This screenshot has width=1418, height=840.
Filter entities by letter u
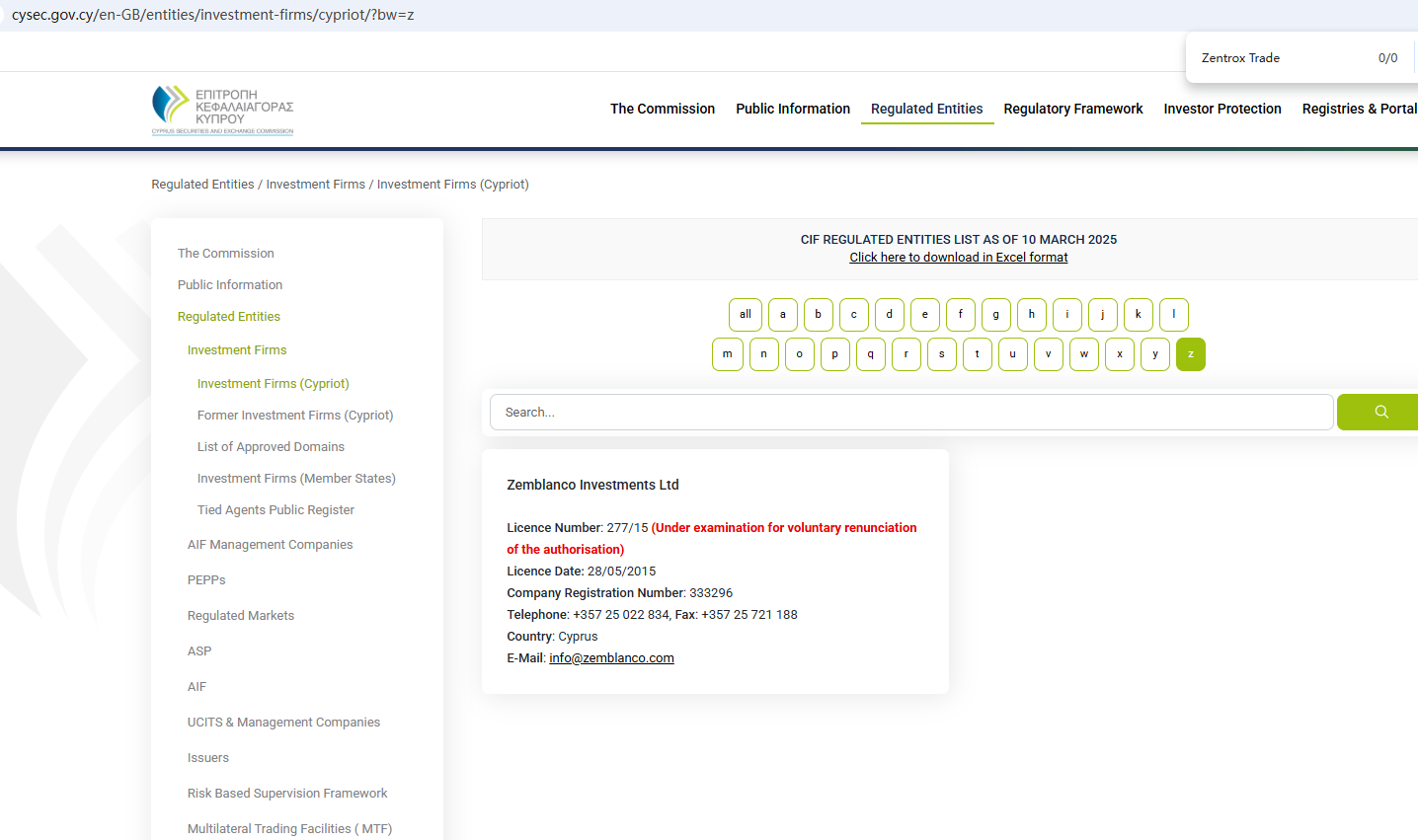click(1013, 354)
